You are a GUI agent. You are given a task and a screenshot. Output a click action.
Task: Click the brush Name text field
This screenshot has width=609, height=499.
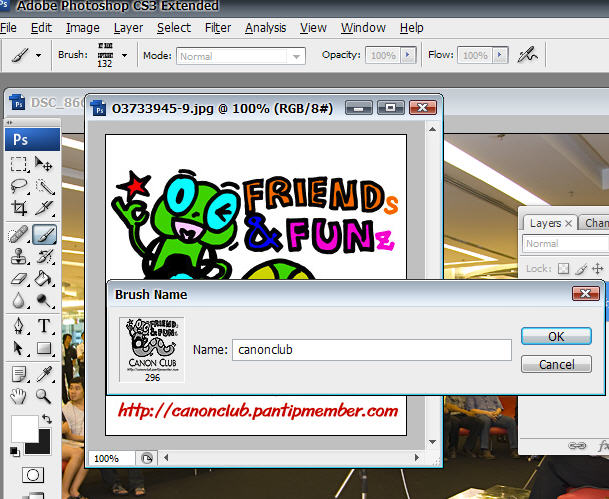coord(372,350)
